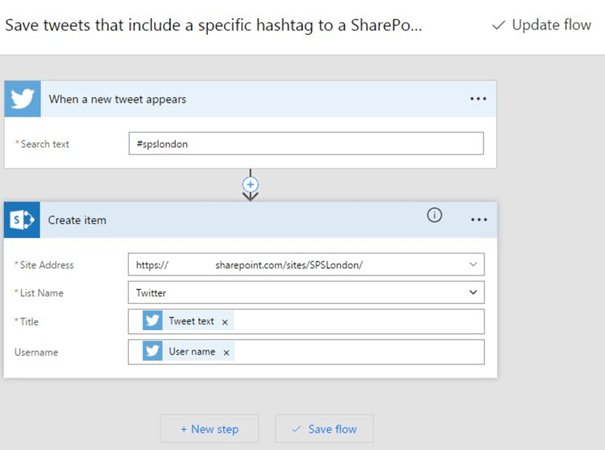605x450 pixels.
Task: Open the ellipsis menu on the tweet trigger
Action: (x=478, y=99)
